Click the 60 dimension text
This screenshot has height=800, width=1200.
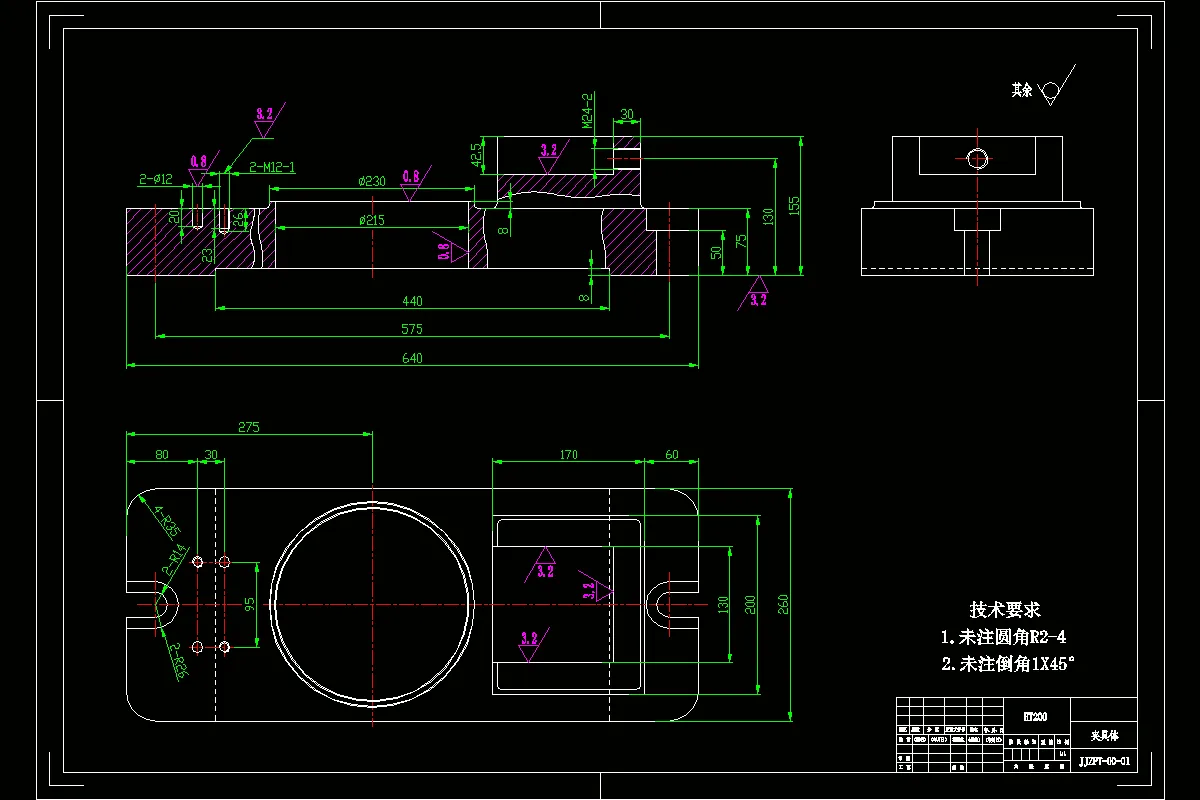(x=671, y=455)
